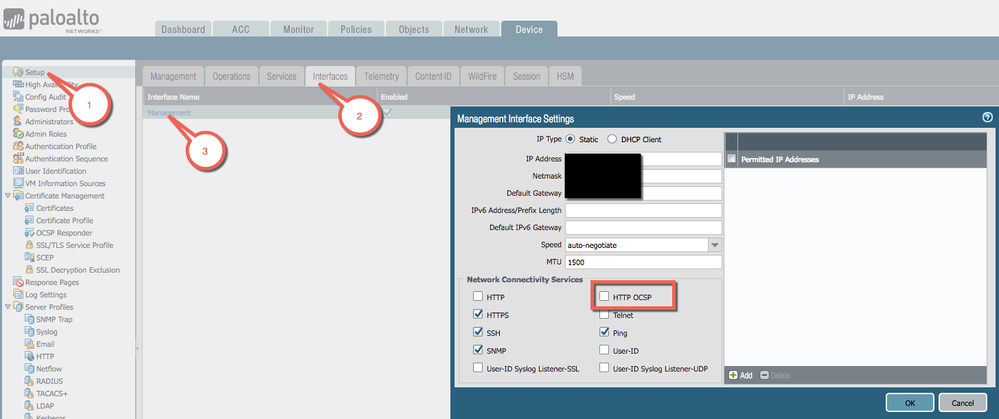The image size is (999, 419).
Task: Click the Response Pages icon
Action: [x=18, y=282]
